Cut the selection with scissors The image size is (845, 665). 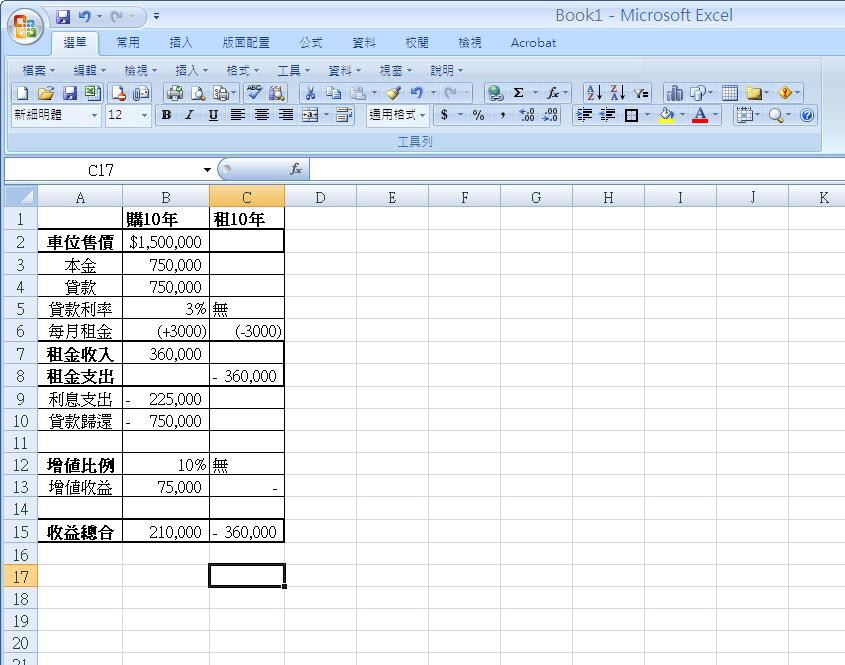(310, 93)
